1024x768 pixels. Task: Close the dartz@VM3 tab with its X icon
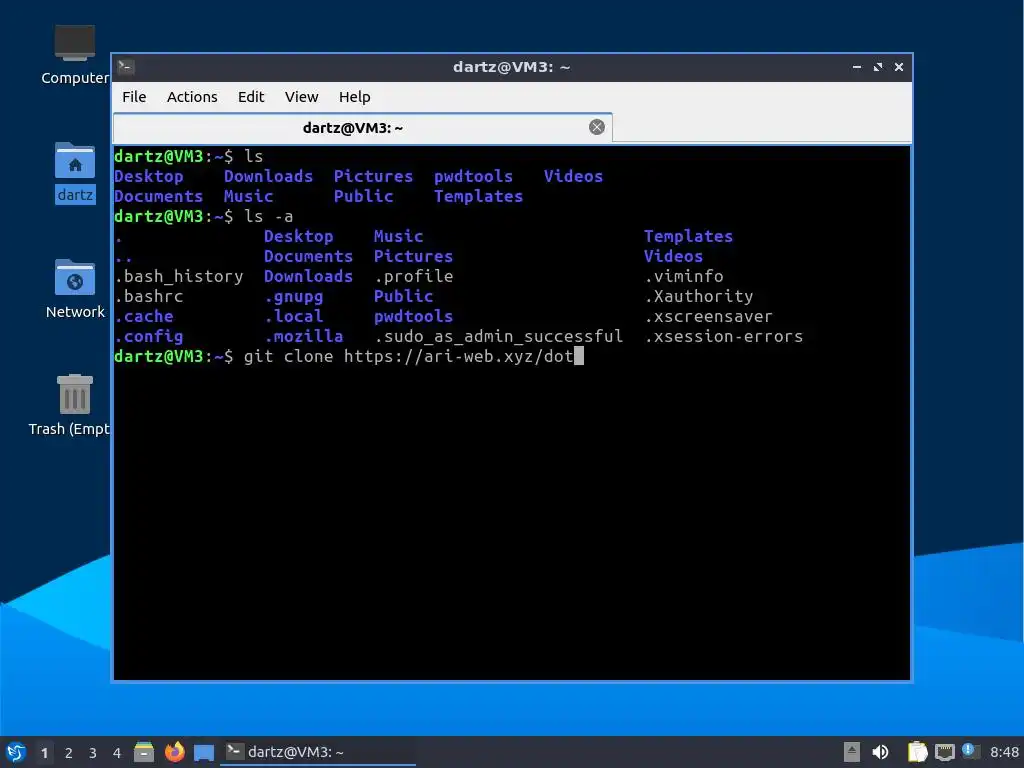point(596,127)
